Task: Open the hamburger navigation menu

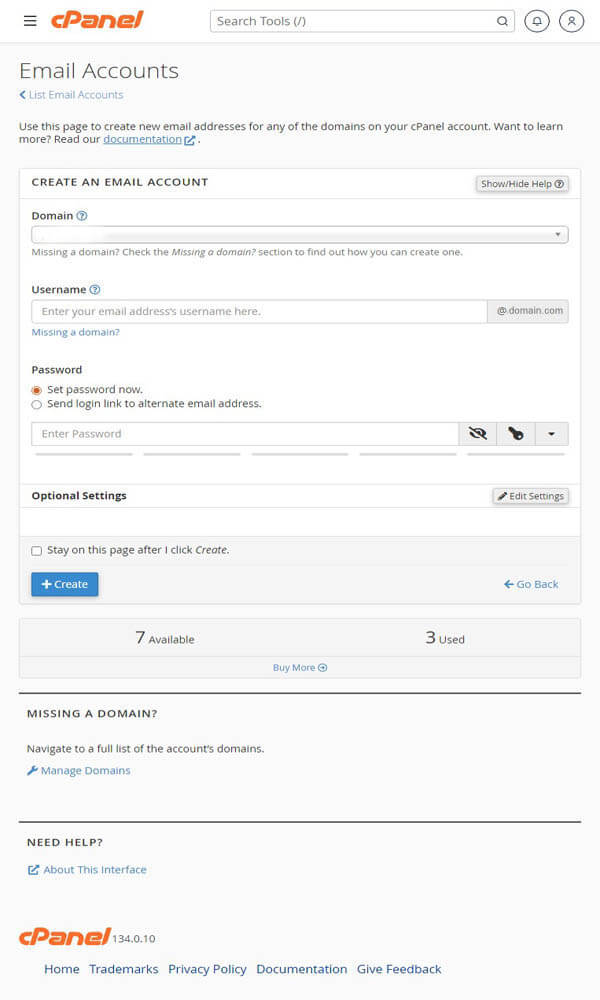Action: [x=30, y=21]
